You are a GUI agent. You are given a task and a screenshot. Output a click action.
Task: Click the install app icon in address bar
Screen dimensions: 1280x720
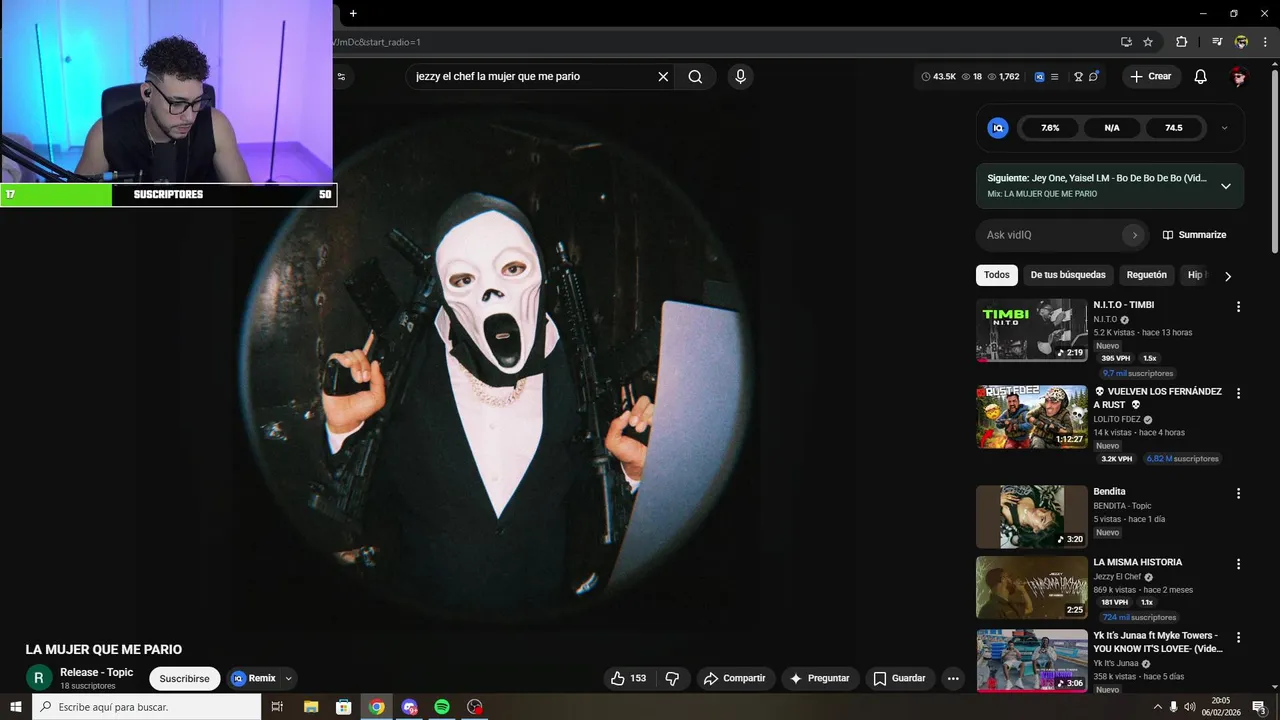coord(1126,42)
